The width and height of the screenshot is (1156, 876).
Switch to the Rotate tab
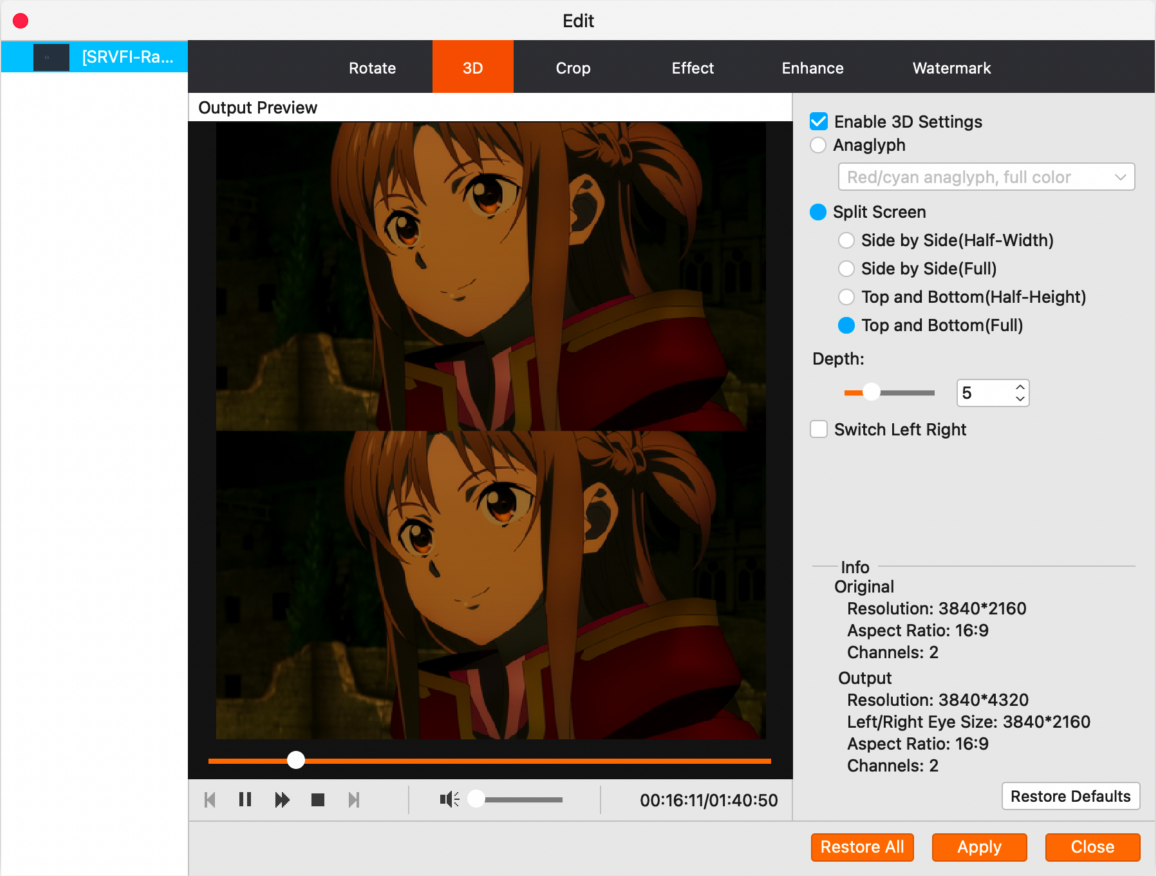coord(372,68)
